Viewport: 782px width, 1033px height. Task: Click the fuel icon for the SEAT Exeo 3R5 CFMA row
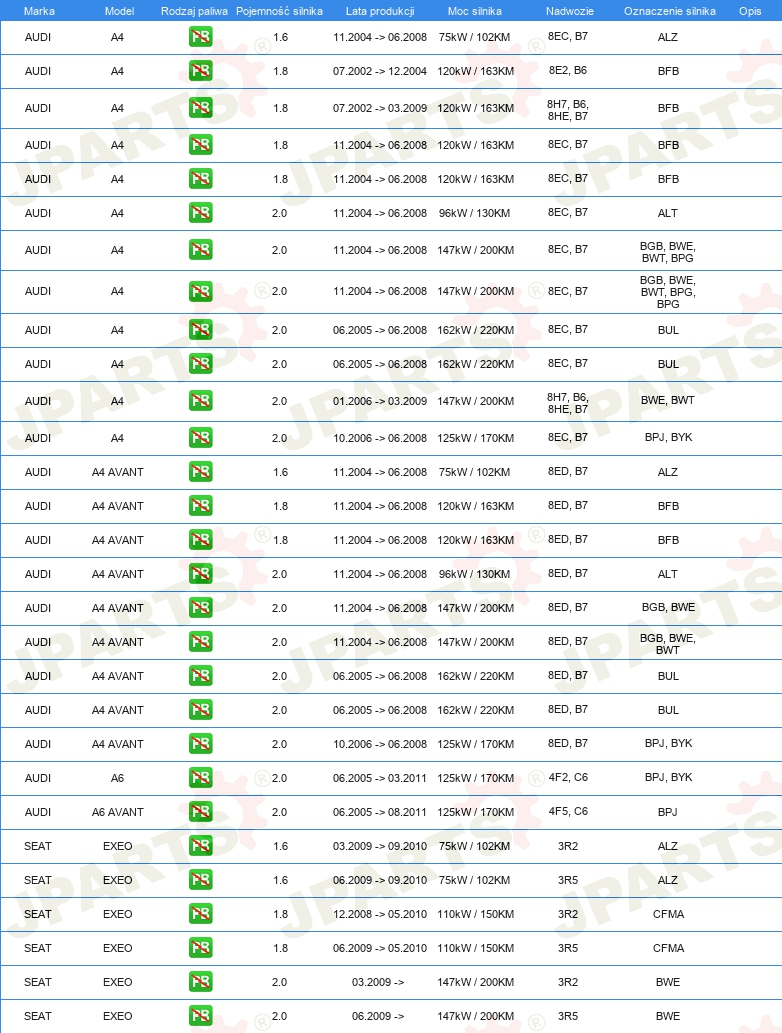[200, 947]
